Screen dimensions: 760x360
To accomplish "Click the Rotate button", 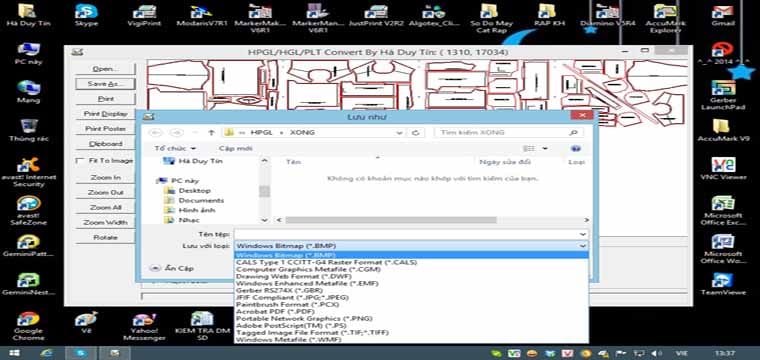I will coord(105,238).
